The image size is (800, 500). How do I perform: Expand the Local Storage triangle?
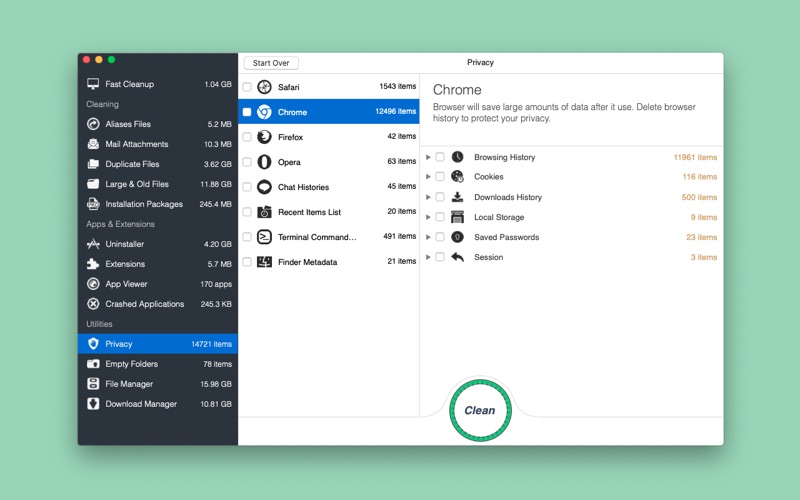point(428,217)
